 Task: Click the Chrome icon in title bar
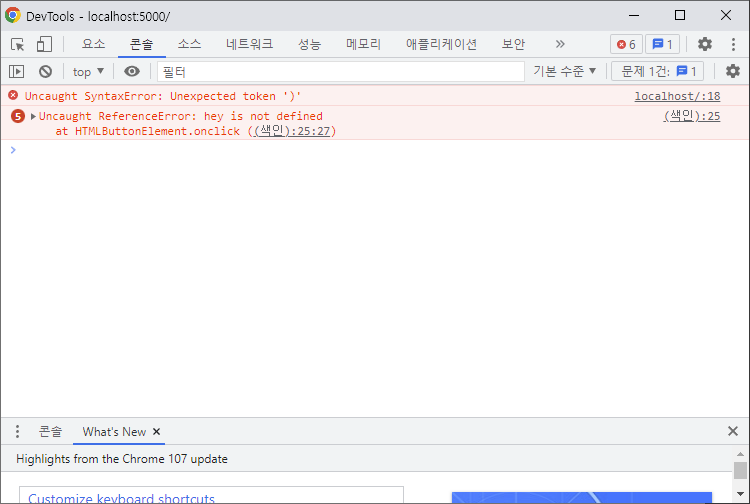click(13, 15)
